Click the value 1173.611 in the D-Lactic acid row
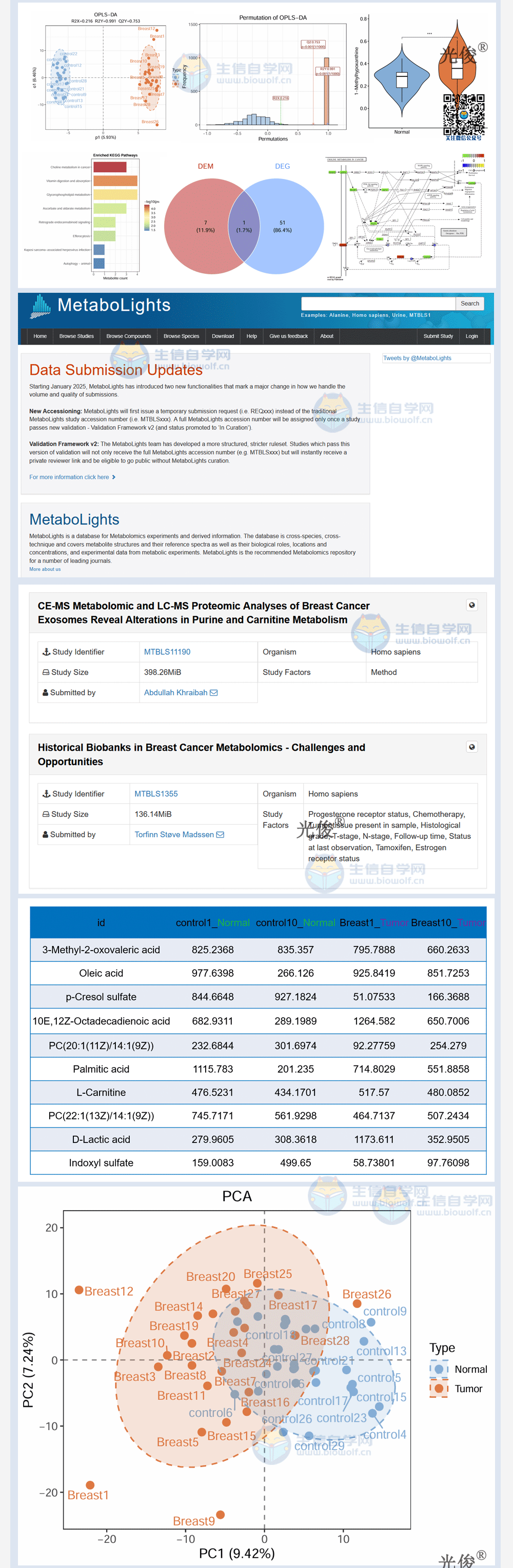The height and width of the screenshot is (1568, 513). [374, 1139]
